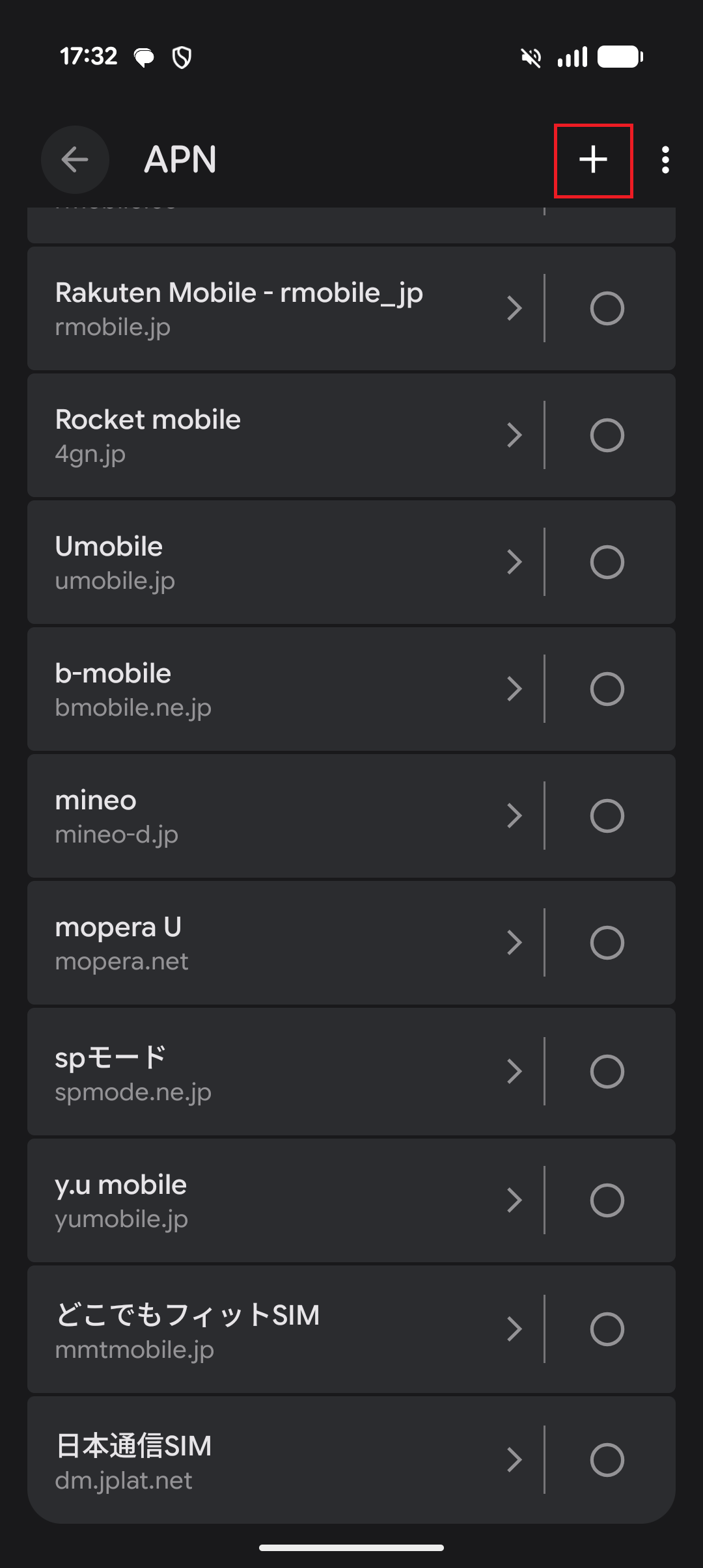The image size is (703, 1568).
Task: Select the b-mobile radio button
Action: click(x=607, y=689)
